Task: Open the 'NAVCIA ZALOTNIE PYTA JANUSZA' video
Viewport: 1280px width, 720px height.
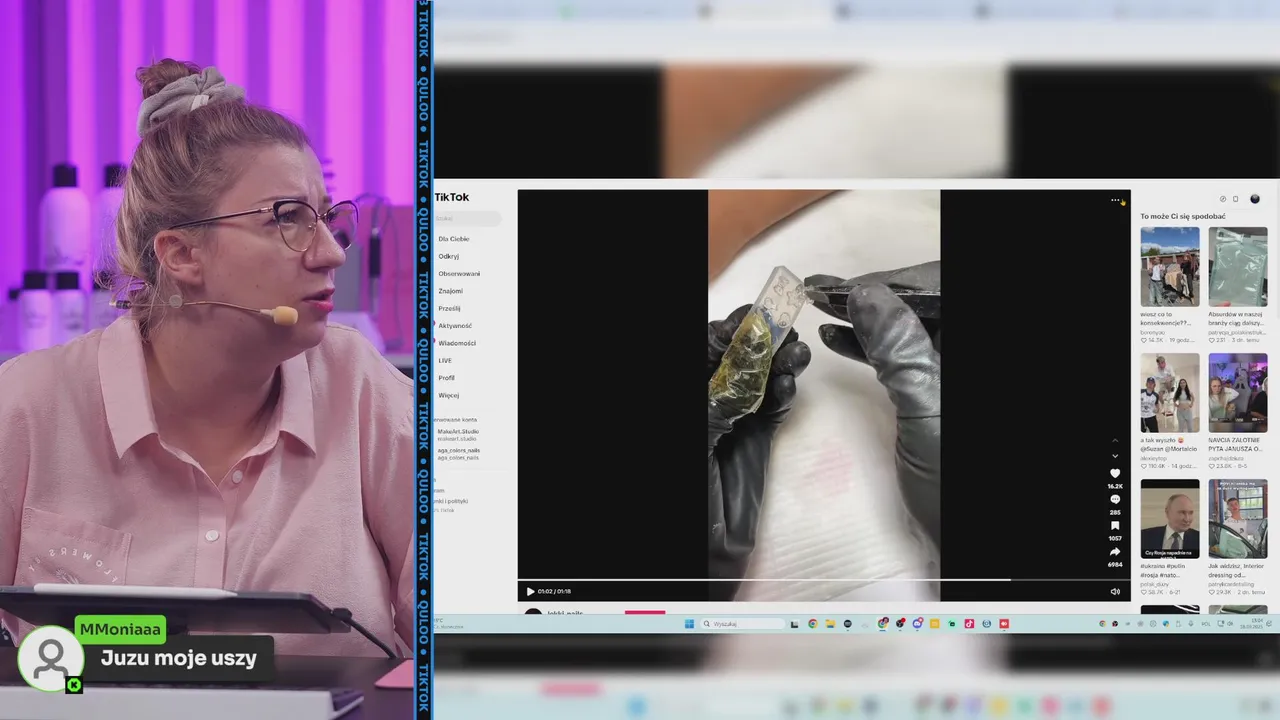Action: [x=1238, y=392]
